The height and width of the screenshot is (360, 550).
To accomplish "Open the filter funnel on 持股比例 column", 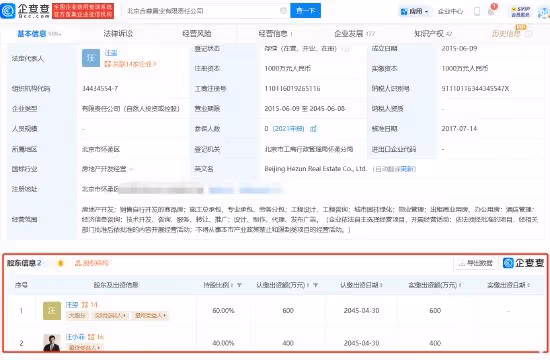I will 239,285.
